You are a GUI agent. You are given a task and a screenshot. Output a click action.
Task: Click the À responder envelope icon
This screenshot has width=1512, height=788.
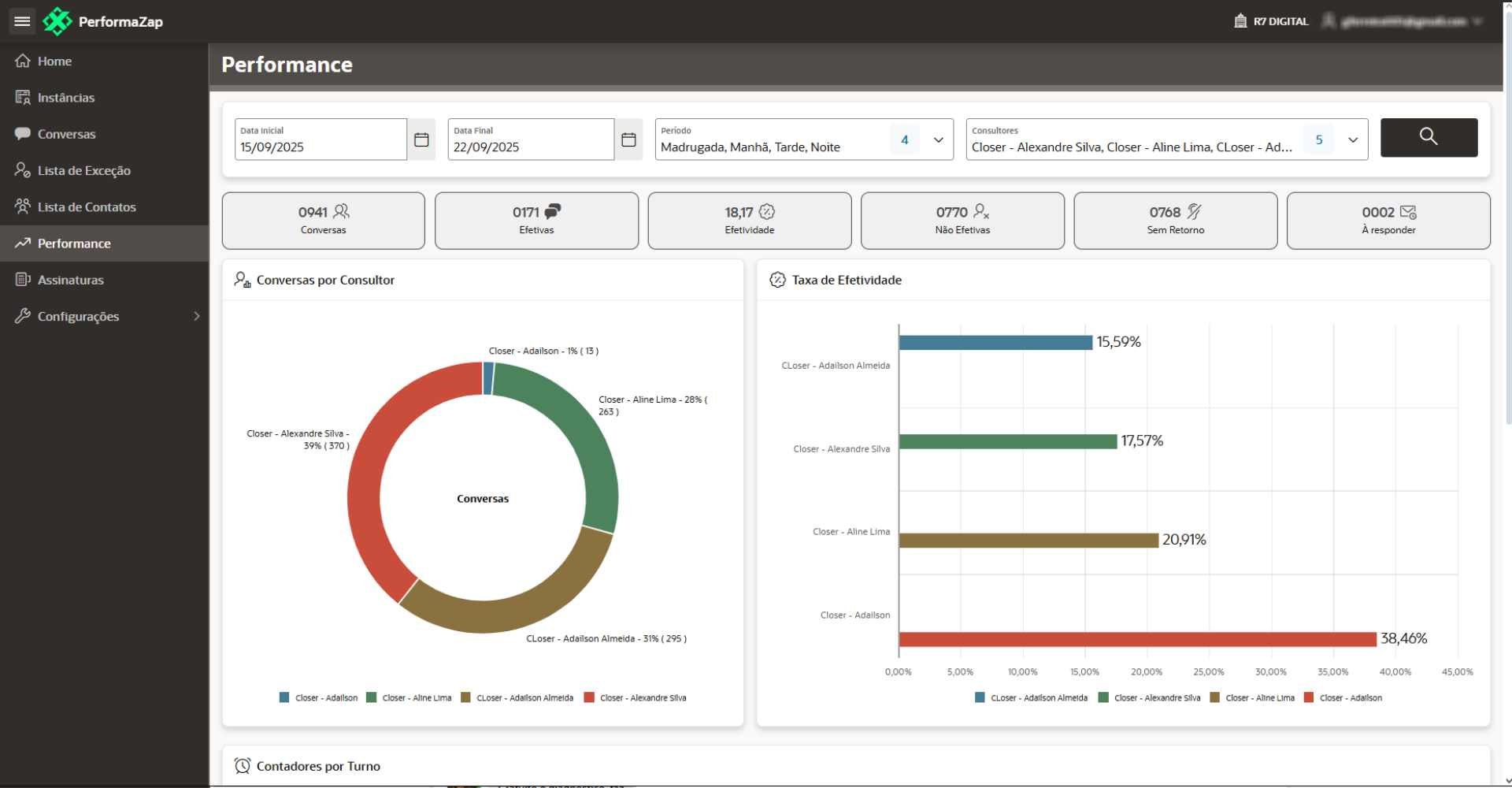click(1408, 212)
